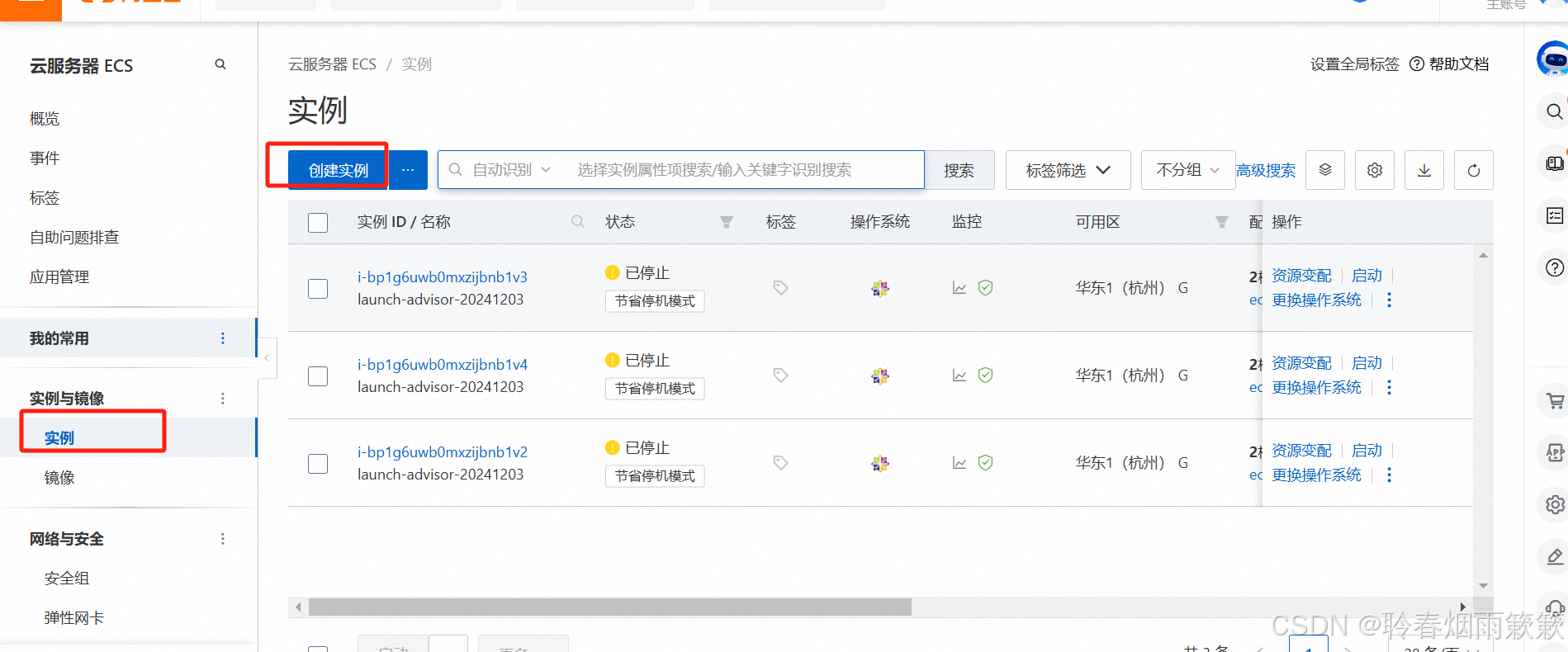This screenshot has width=1568, height=652.
Task: Open the 实例与镜像 three-dot menu
Action: 223,399
